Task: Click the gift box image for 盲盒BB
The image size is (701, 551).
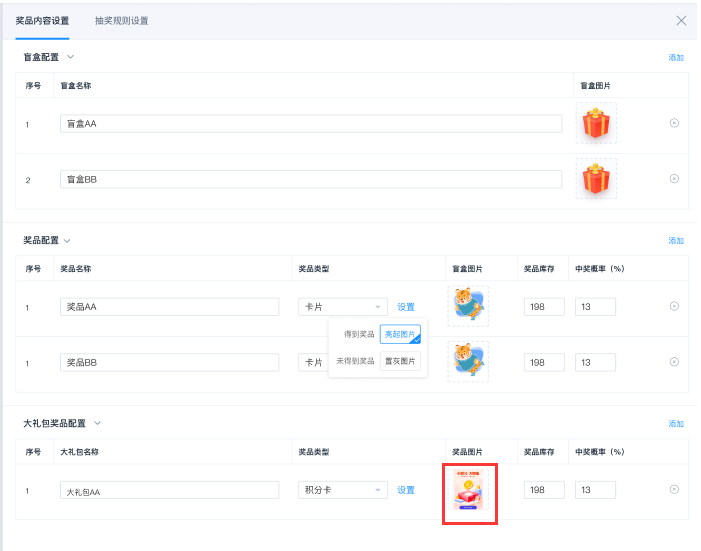Action: point(596,179)
